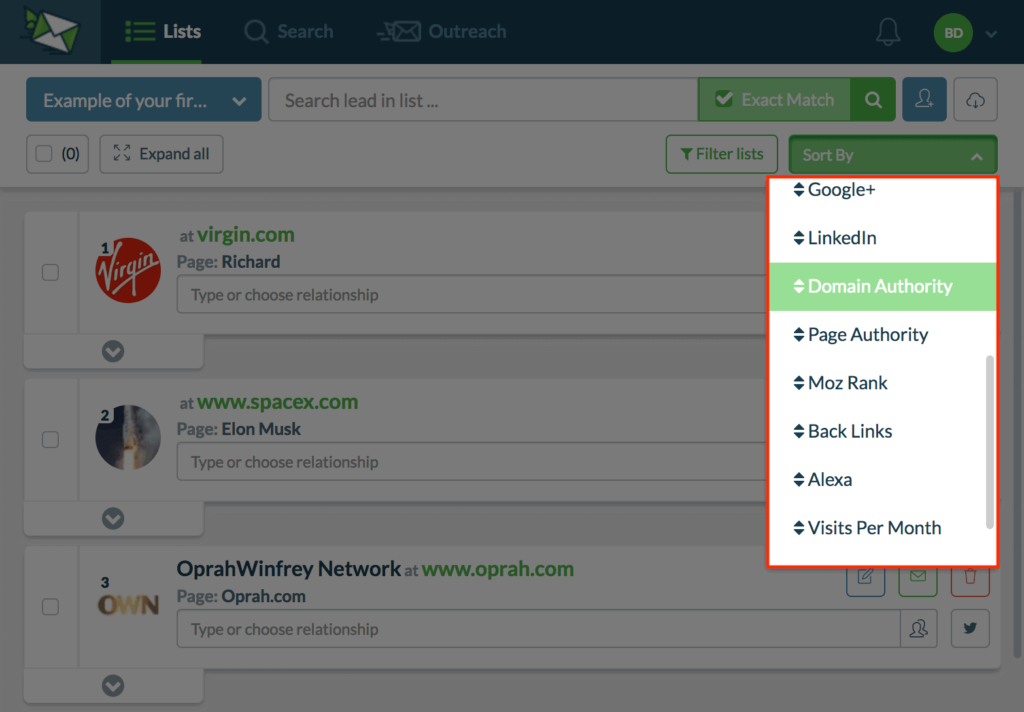Click the Sort By dropdown list scrollbar
Image resolution: width=1024 pixels, height=712 pixels.
click(x=990, y=440)
